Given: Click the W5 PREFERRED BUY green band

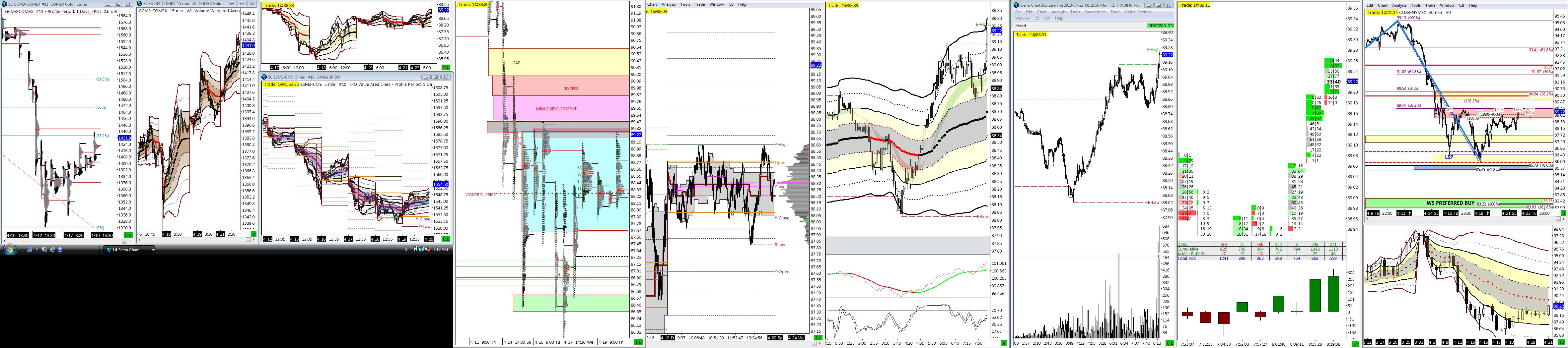Looking at the screenshot, I should pos(1459,203).
